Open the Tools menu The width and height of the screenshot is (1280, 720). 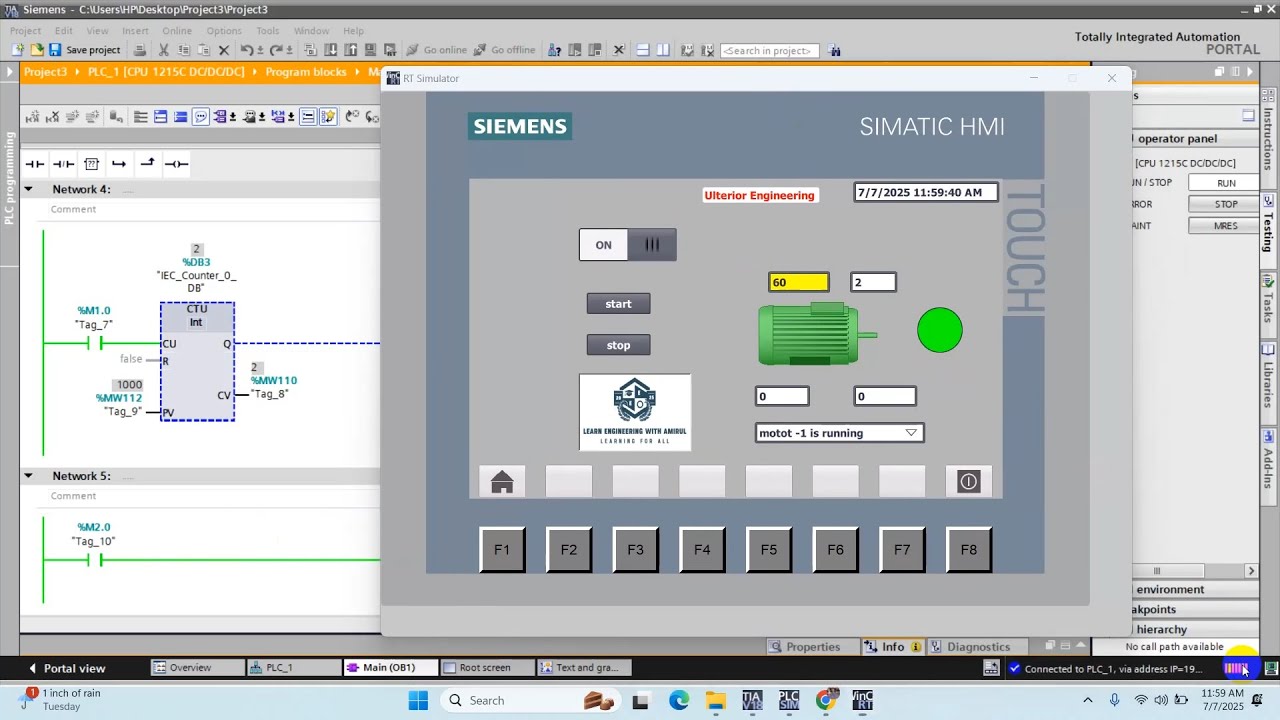268,31
